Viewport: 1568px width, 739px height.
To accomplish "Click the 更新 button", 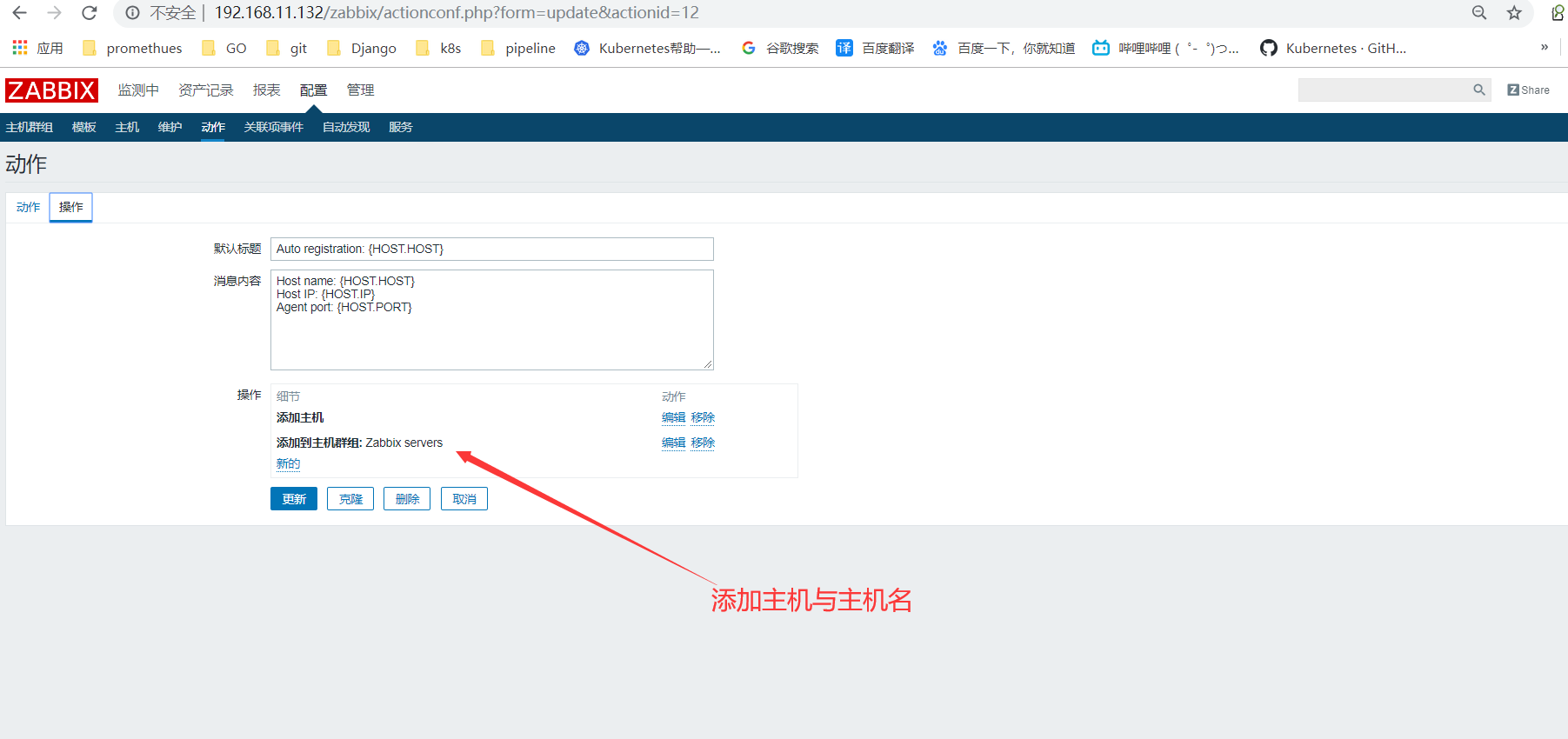I will (x=294, y=499).
